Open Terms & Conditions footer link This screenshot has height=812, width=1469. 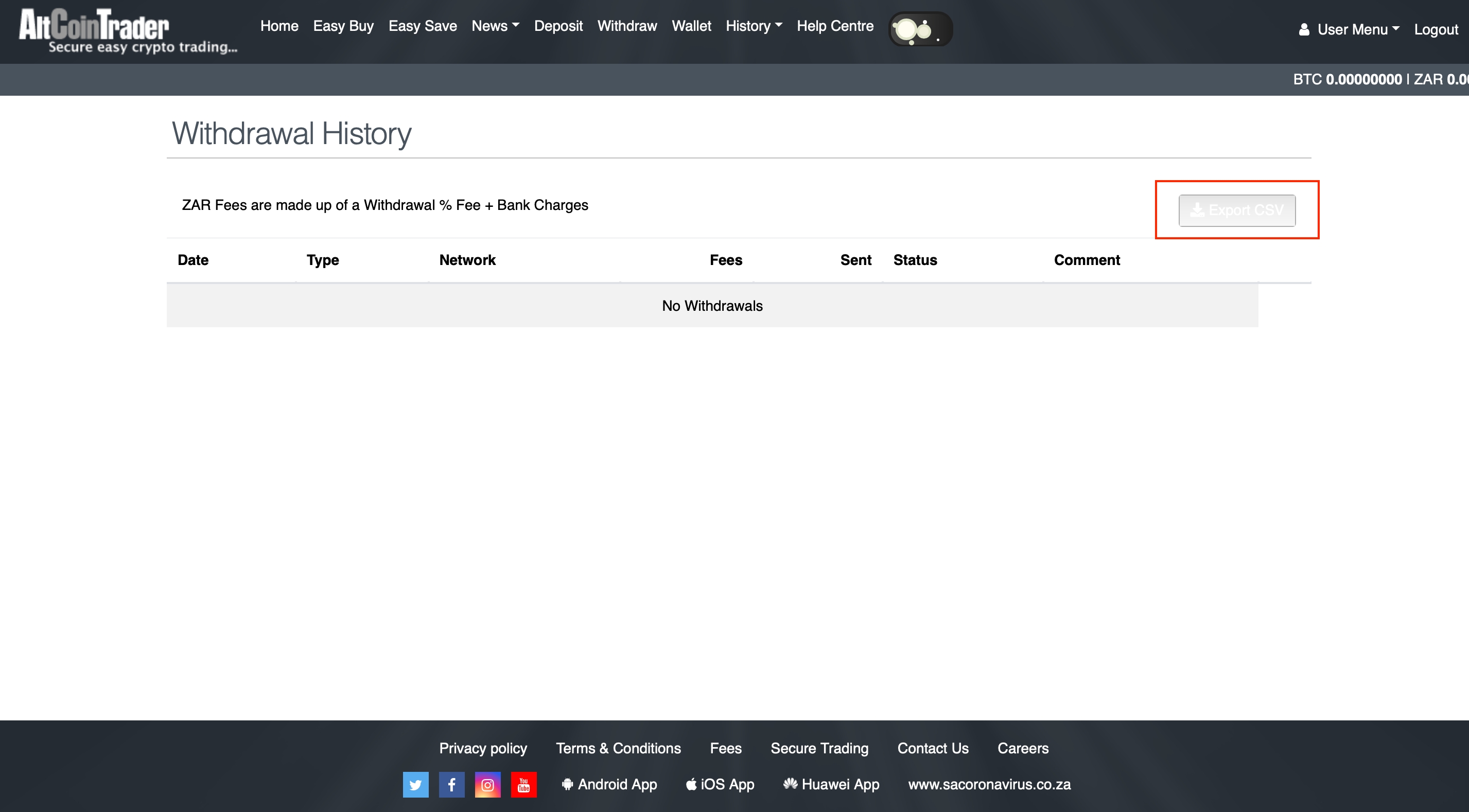[x=618, y=748]
